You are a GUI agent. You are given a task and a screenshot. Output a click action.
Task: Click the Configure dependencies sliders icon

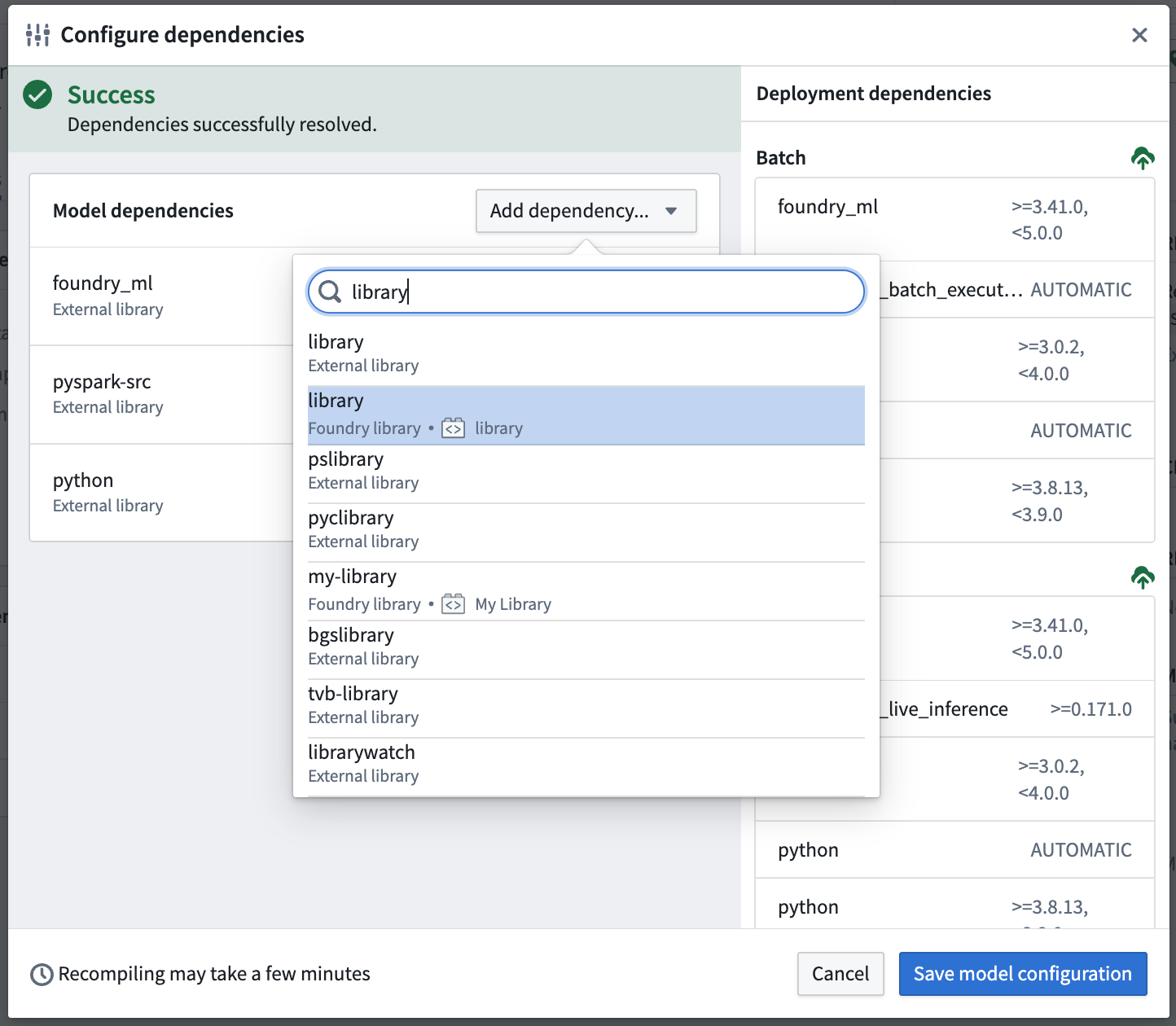(37, 35)
